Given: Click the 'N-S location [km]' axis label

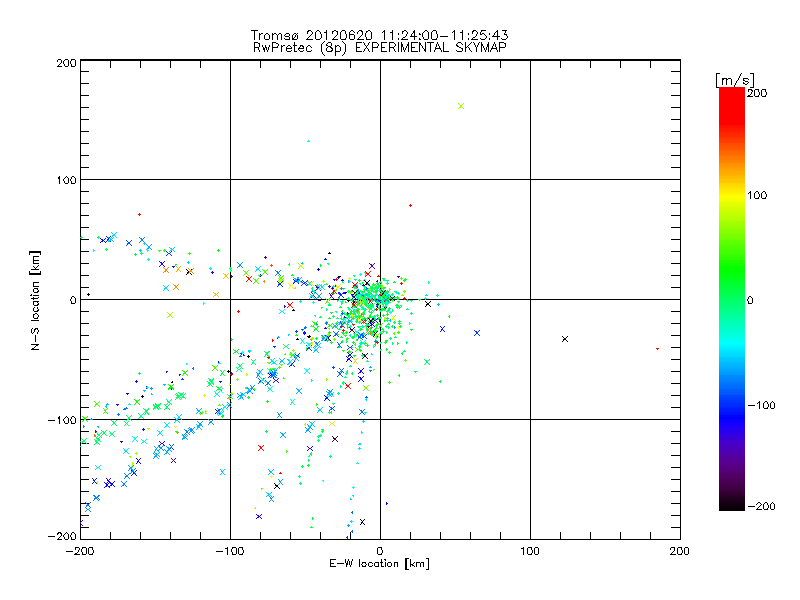Looking at the screenshot, I should click(x=35, y=300).
